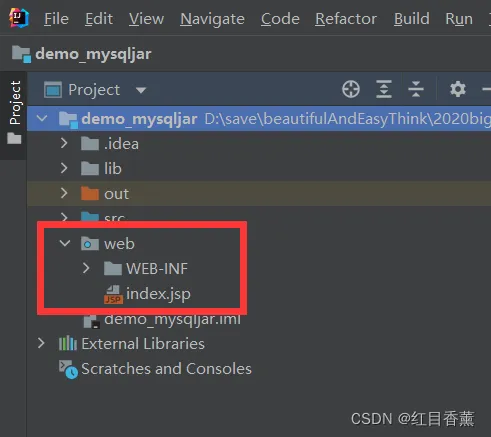Click the WEB-INF folder icon
This screenshot has width=491, height=437.
[x=113, y=269]
